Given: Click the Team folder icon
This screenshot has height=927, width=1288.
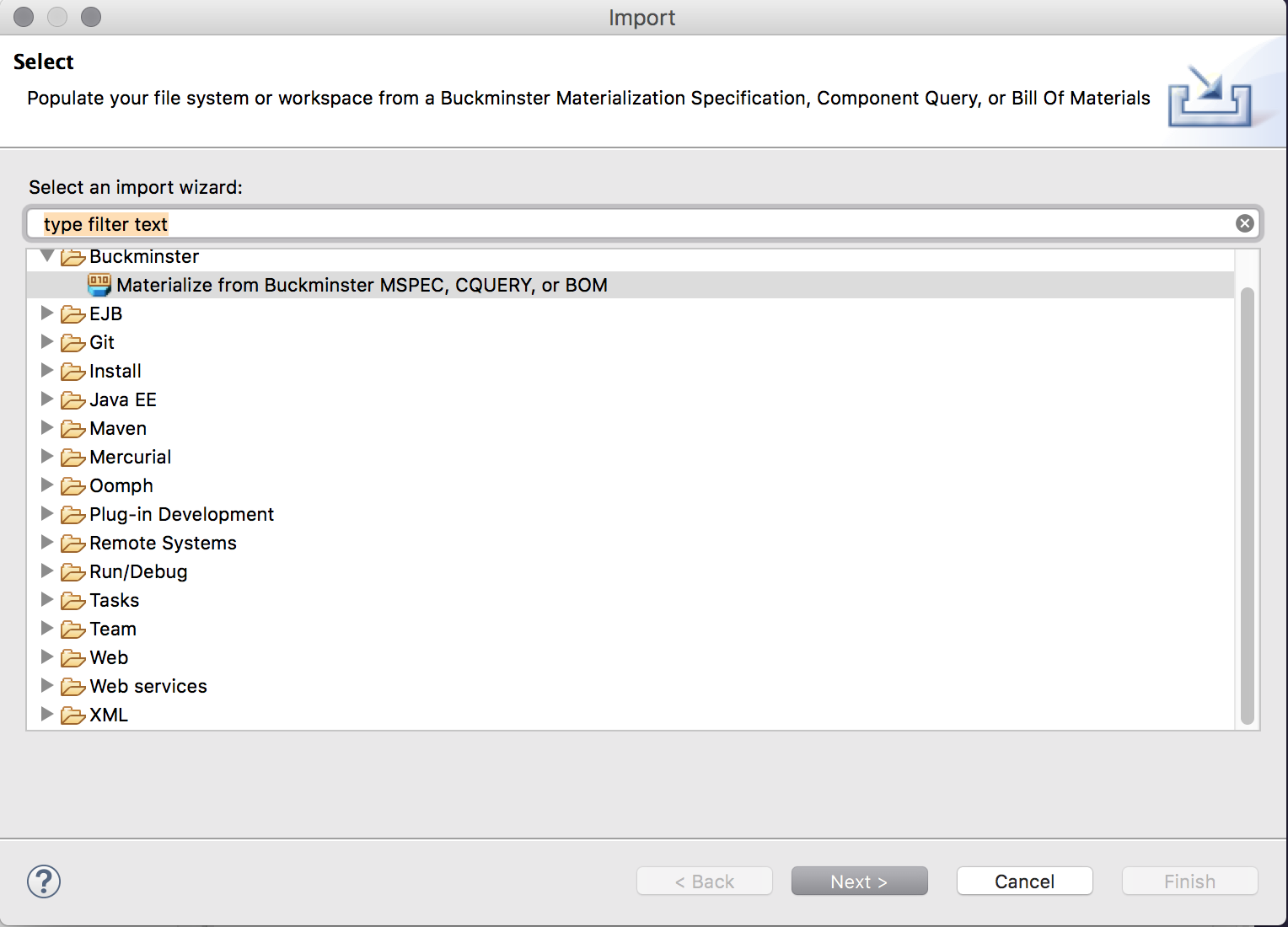Looking at the screenshot, I should pyautogui.click(x=73, y=630).
